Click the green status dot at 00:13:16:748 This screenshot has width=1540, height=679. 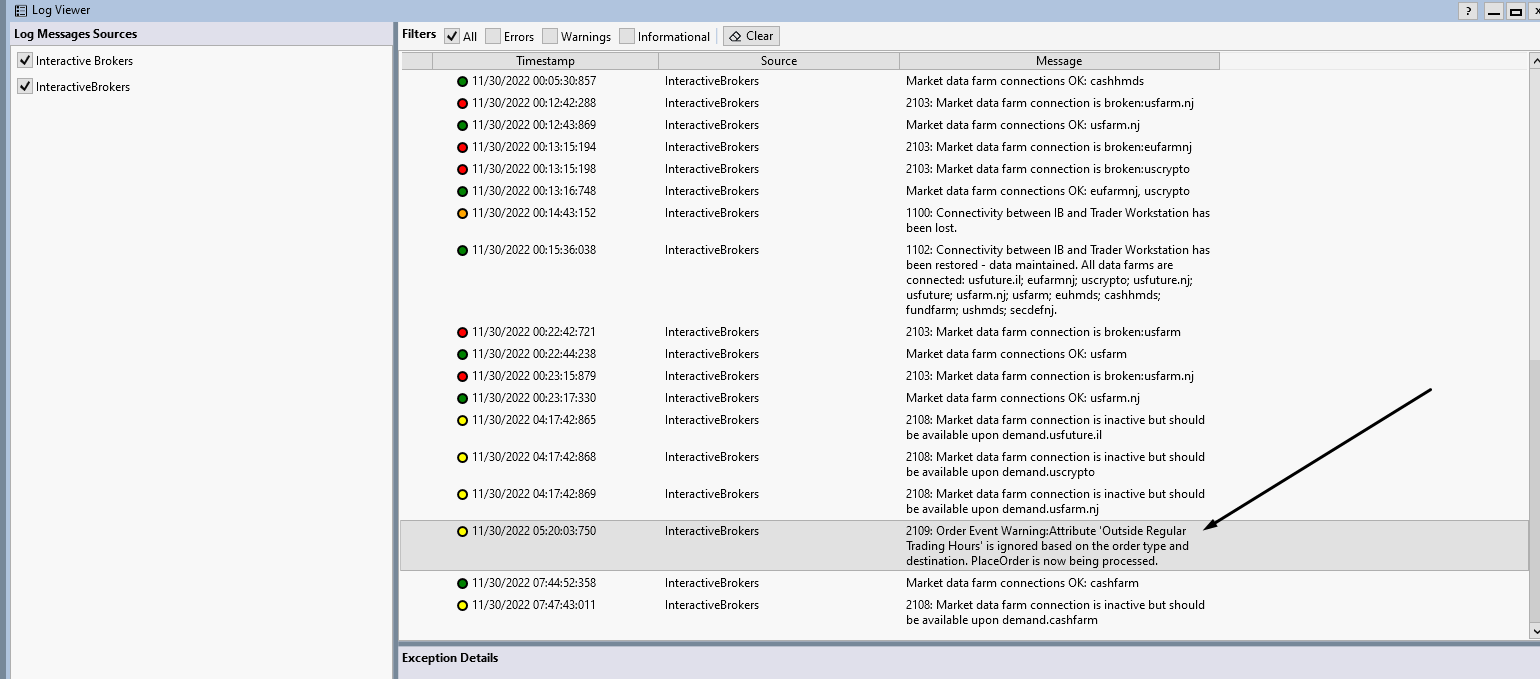[x=462, y=191]
